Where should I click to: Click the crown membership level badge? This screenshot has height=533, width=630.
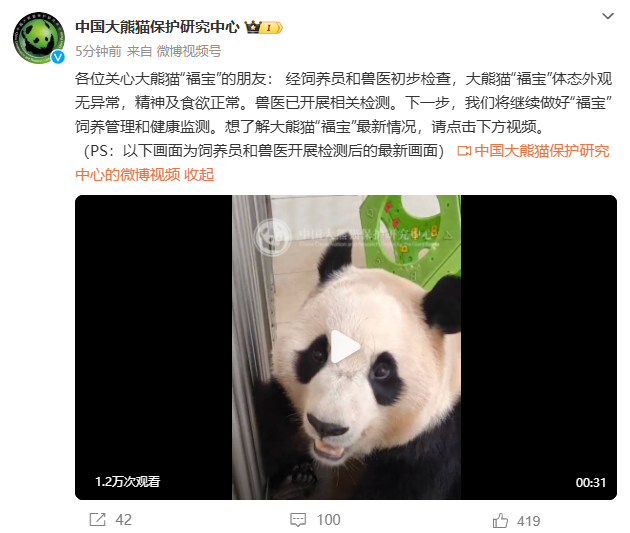[264, 27]
